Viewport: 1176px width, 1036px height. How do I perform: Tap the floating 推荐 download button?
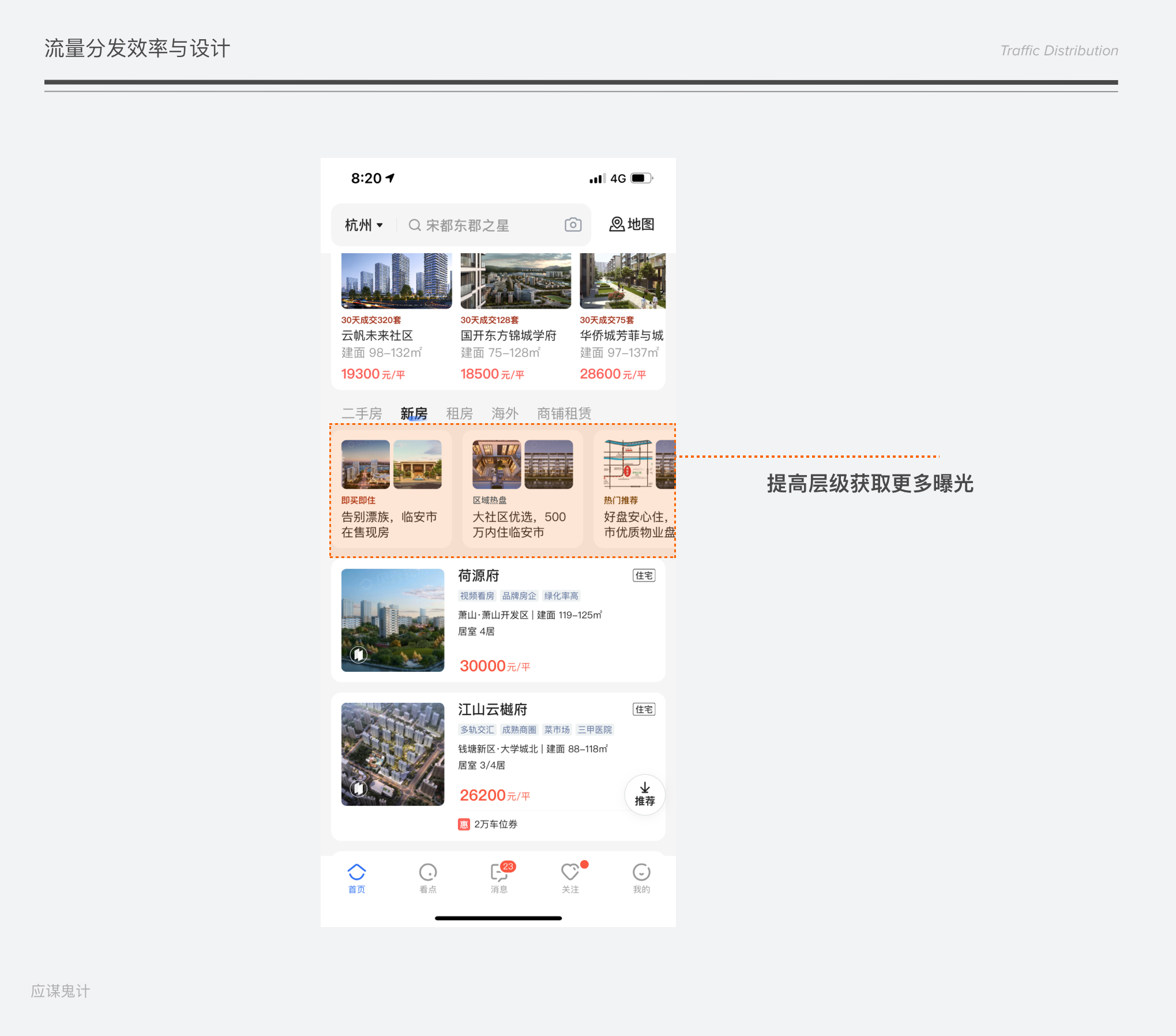pyautogui.click(x=644, y=794)
